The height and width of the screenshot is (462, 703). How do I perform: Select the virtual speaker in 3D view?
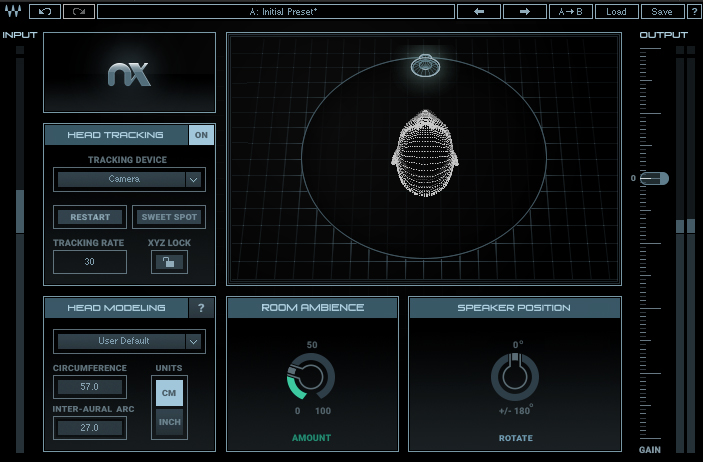click(425, 65)
